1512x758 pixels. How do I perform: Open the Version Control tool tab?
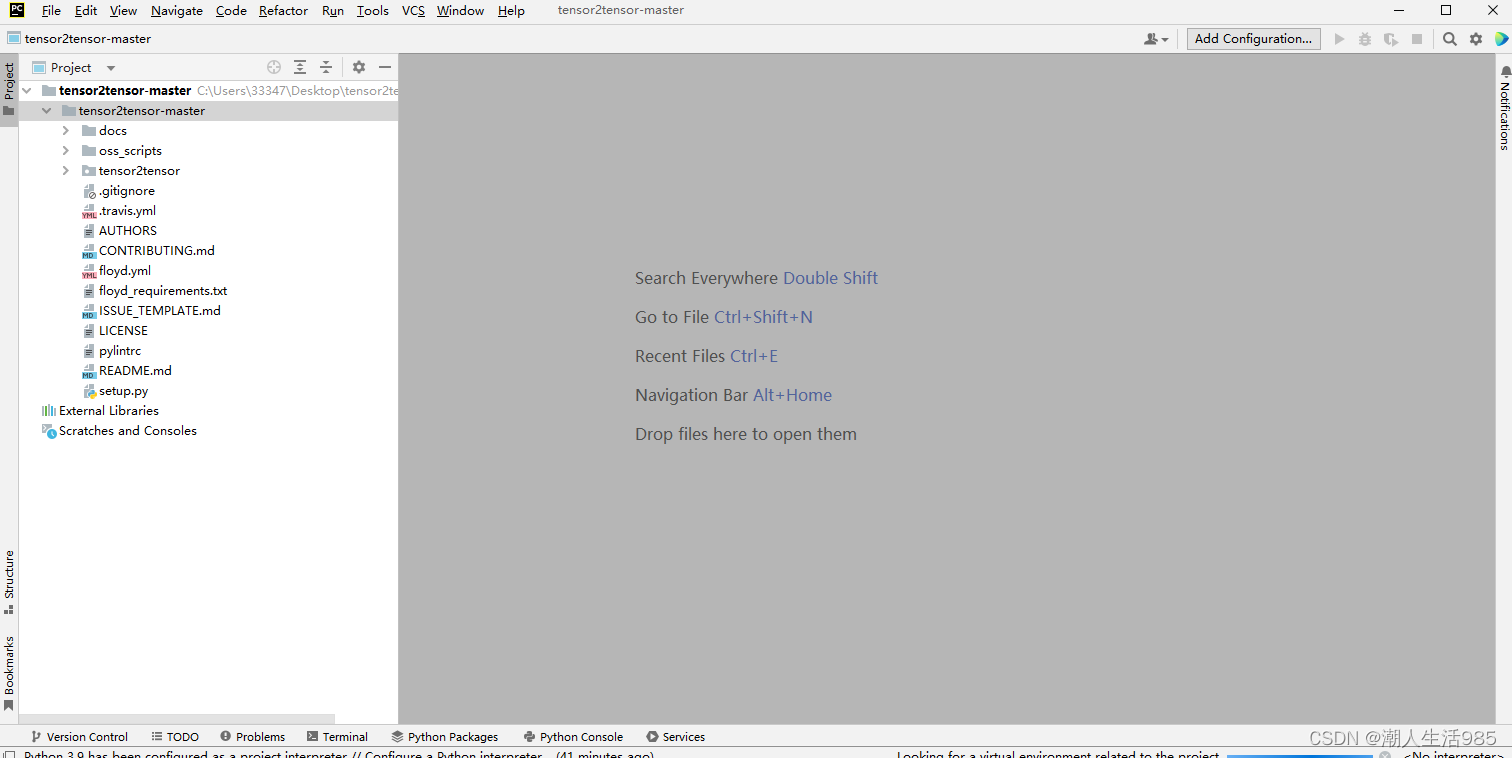80,737
